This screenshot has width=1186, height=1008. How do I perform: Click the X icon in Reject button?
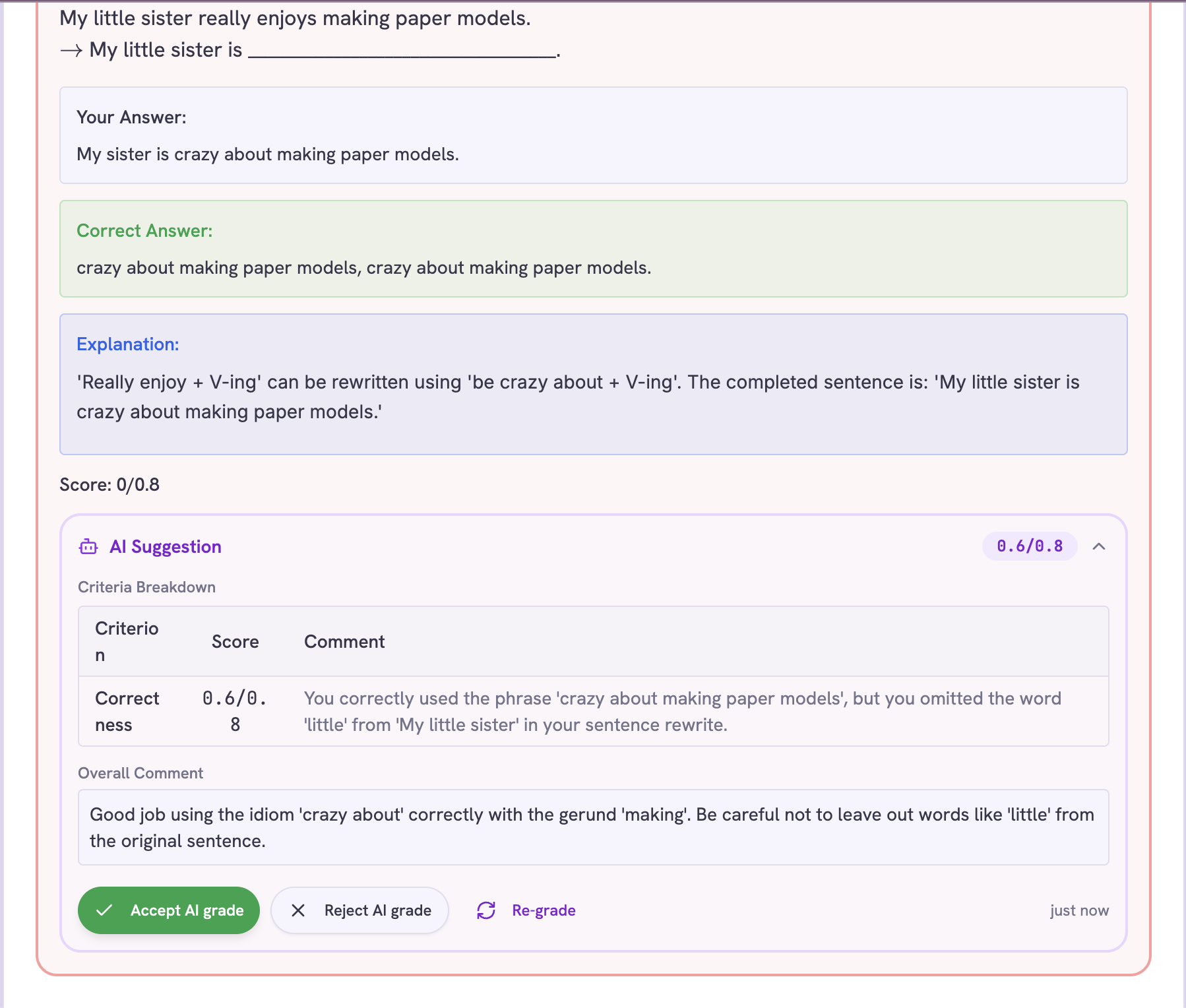point(298,910)
